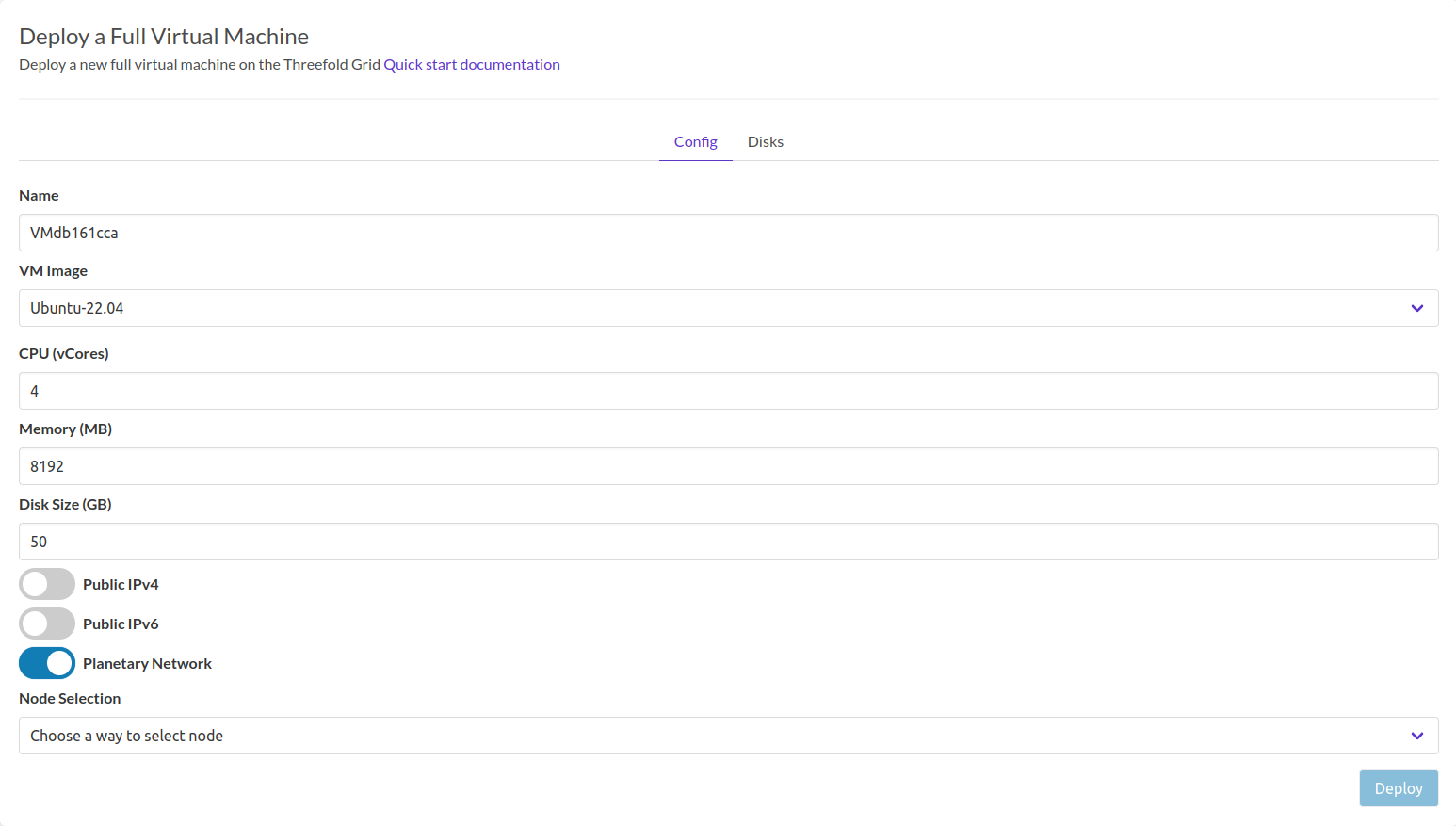Click the Name field containing VMdb161cca
Image resolution: width=1456 pixels, height=826 pixels.
point(727,233)
